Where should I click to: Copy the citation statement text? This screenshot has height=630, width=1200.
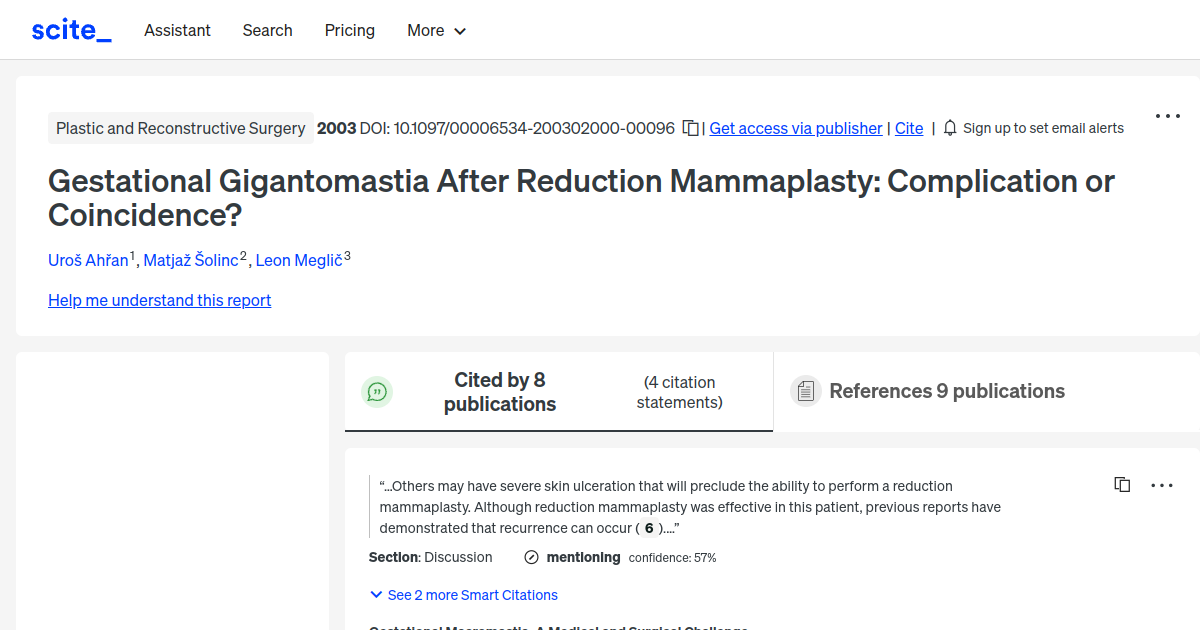(1122, 484)
